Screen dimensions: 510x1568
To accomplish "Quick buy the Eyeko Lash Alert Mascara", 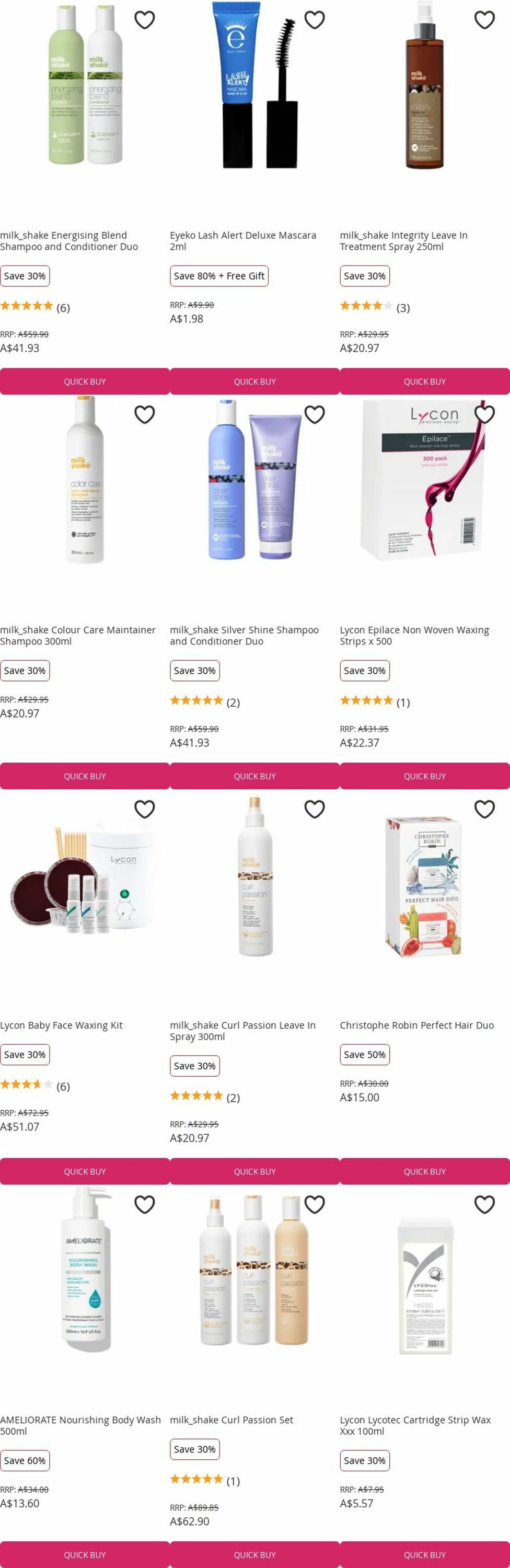I will (x=255, y=381).
